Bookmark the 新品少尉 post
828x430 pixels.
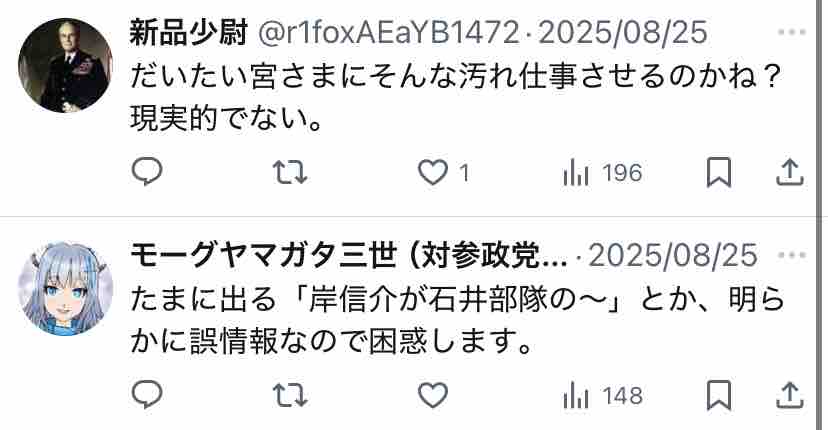719,172
